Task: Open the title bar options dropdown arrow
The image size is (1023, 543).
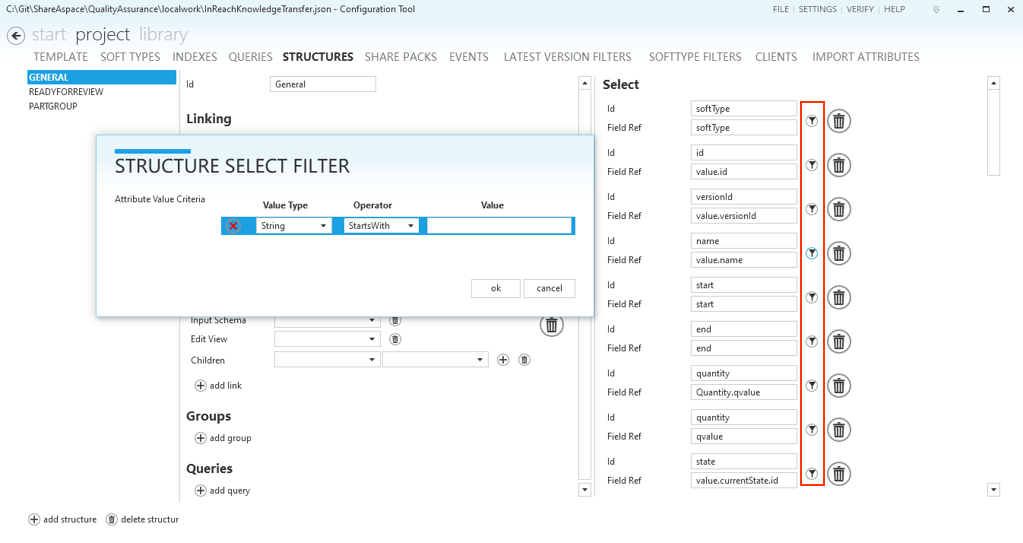Action: (936, 10)
